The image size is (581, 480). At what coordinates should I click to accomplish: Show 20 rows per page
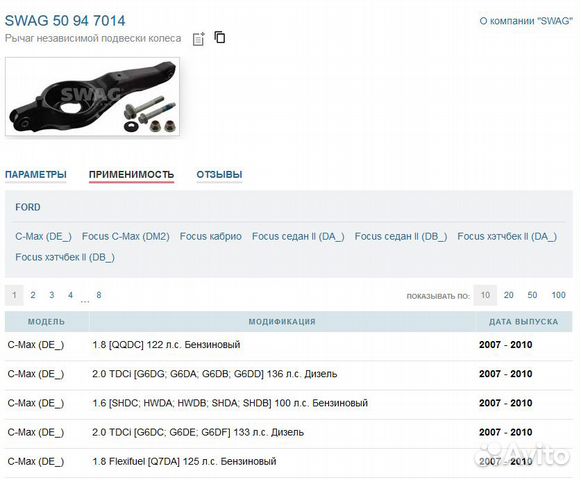tap(508, 295)
